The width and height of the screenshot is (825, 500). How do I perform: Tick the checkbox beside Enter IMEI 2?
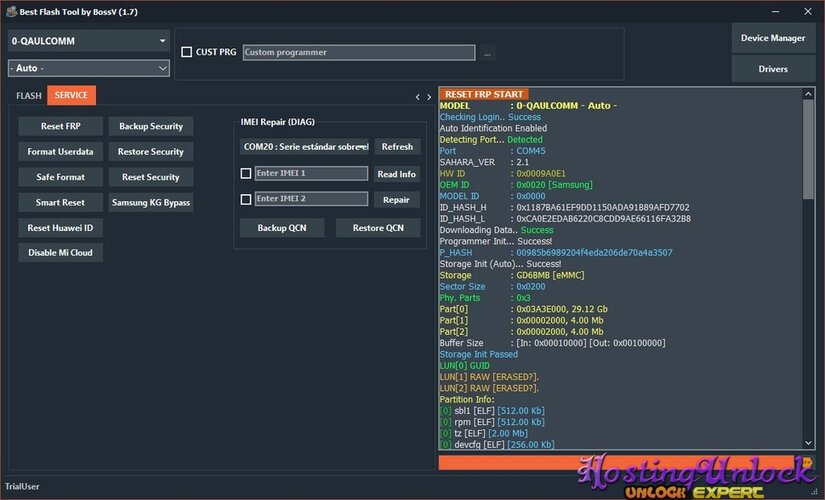pos(246,199)
